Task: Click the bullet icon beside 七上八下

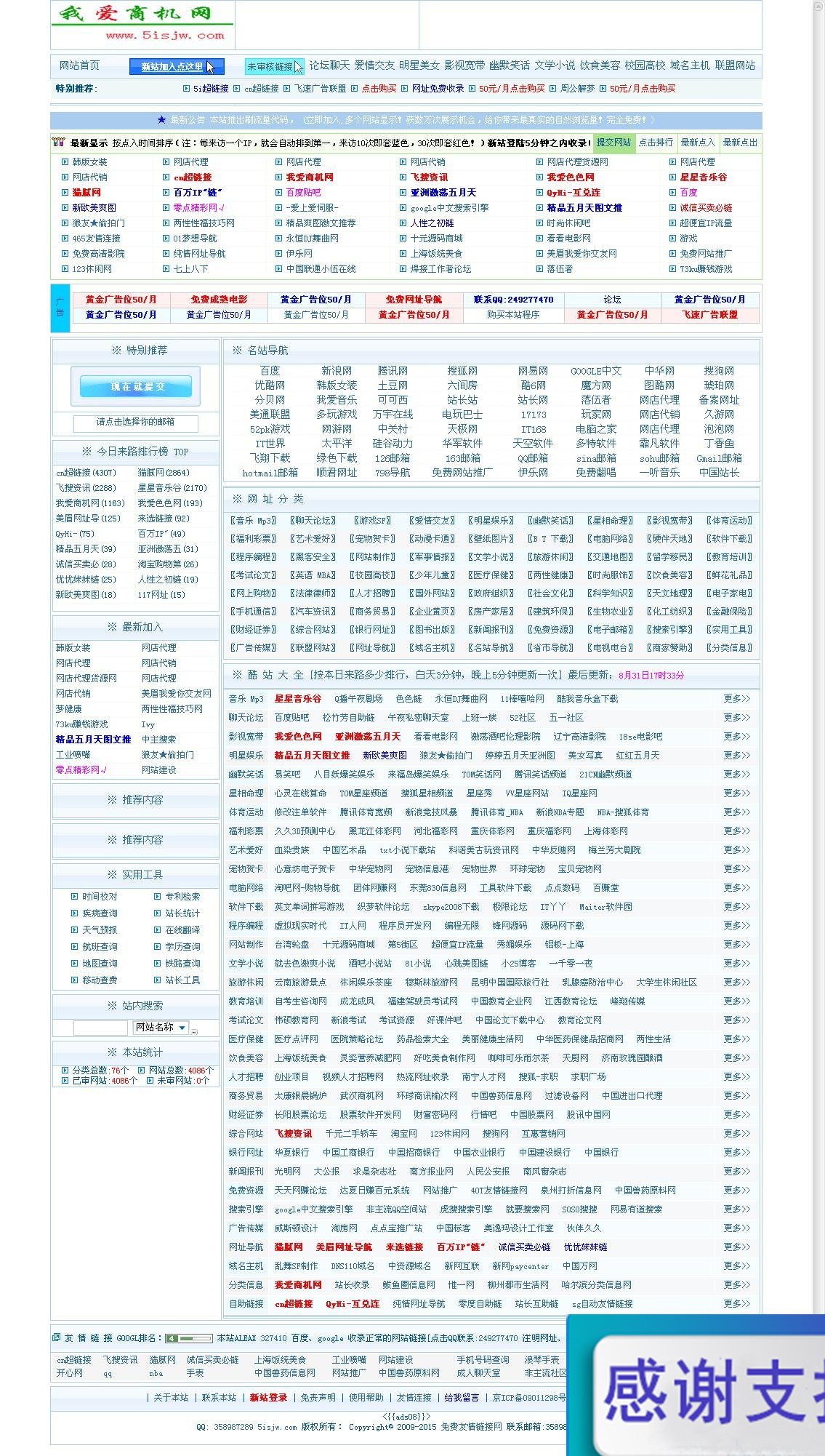Action: pos(166,269)
